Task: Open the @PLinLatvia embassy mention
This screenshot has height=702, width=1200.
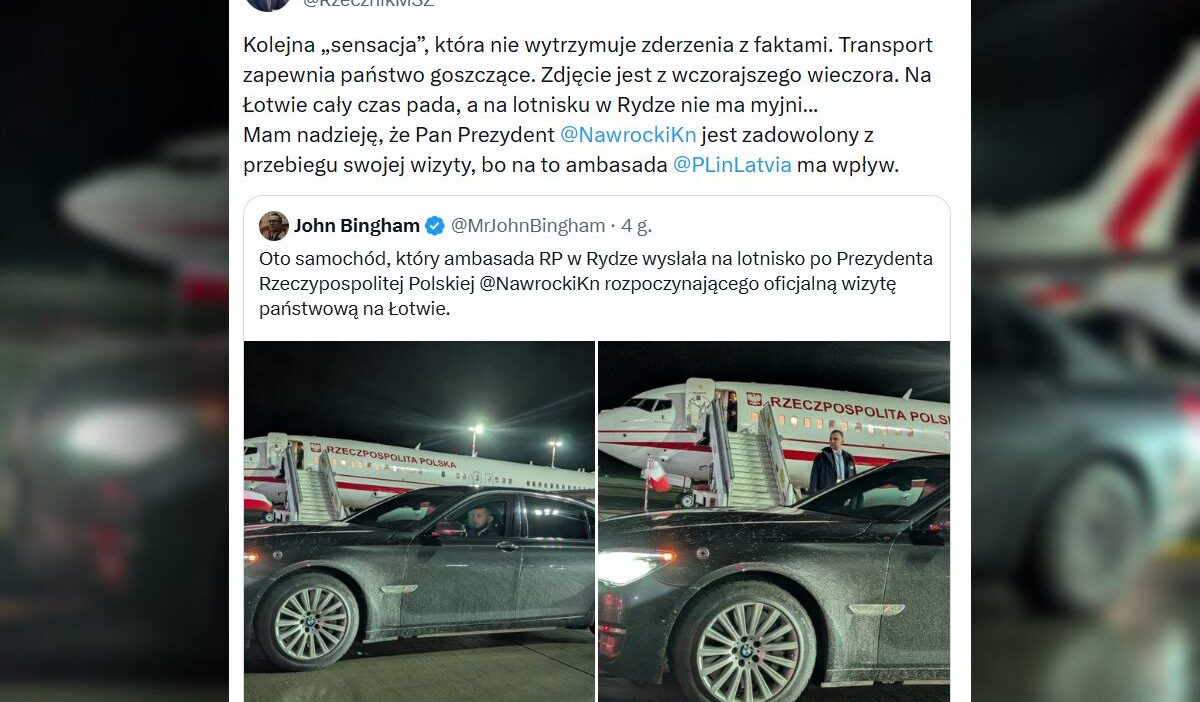Action: point(732,165)
